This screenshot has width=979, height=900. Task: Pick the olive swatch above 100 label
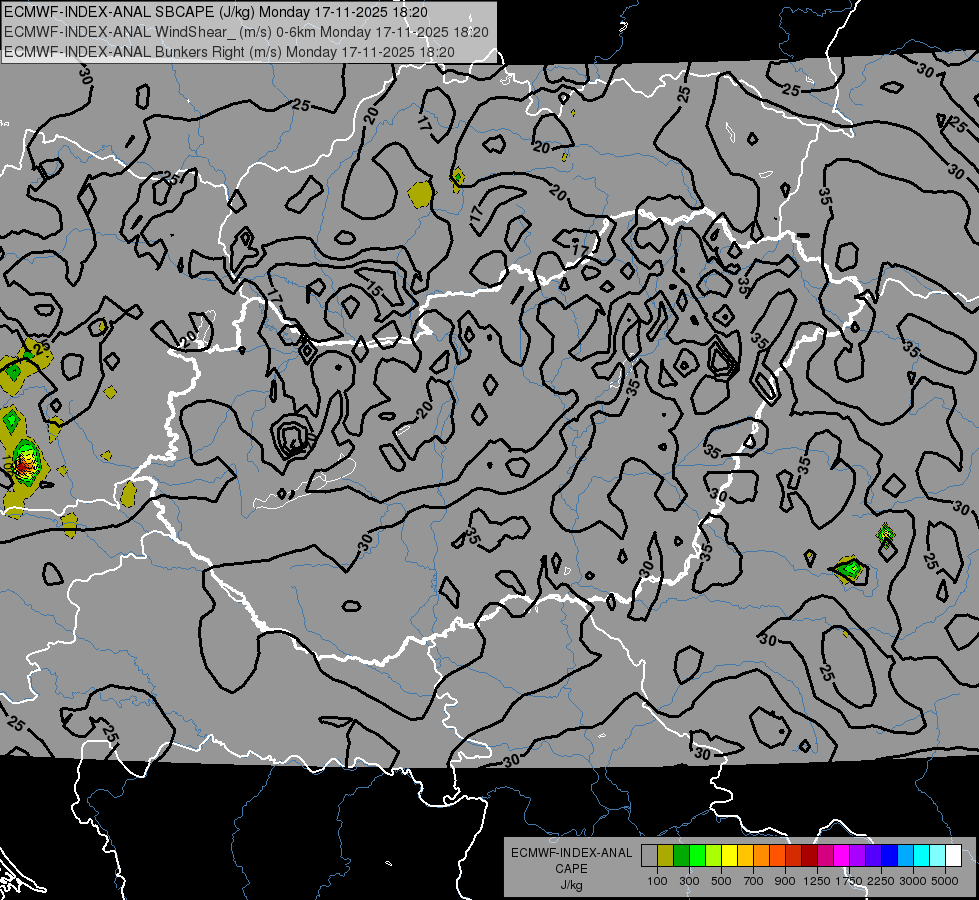tap(666, 856)
